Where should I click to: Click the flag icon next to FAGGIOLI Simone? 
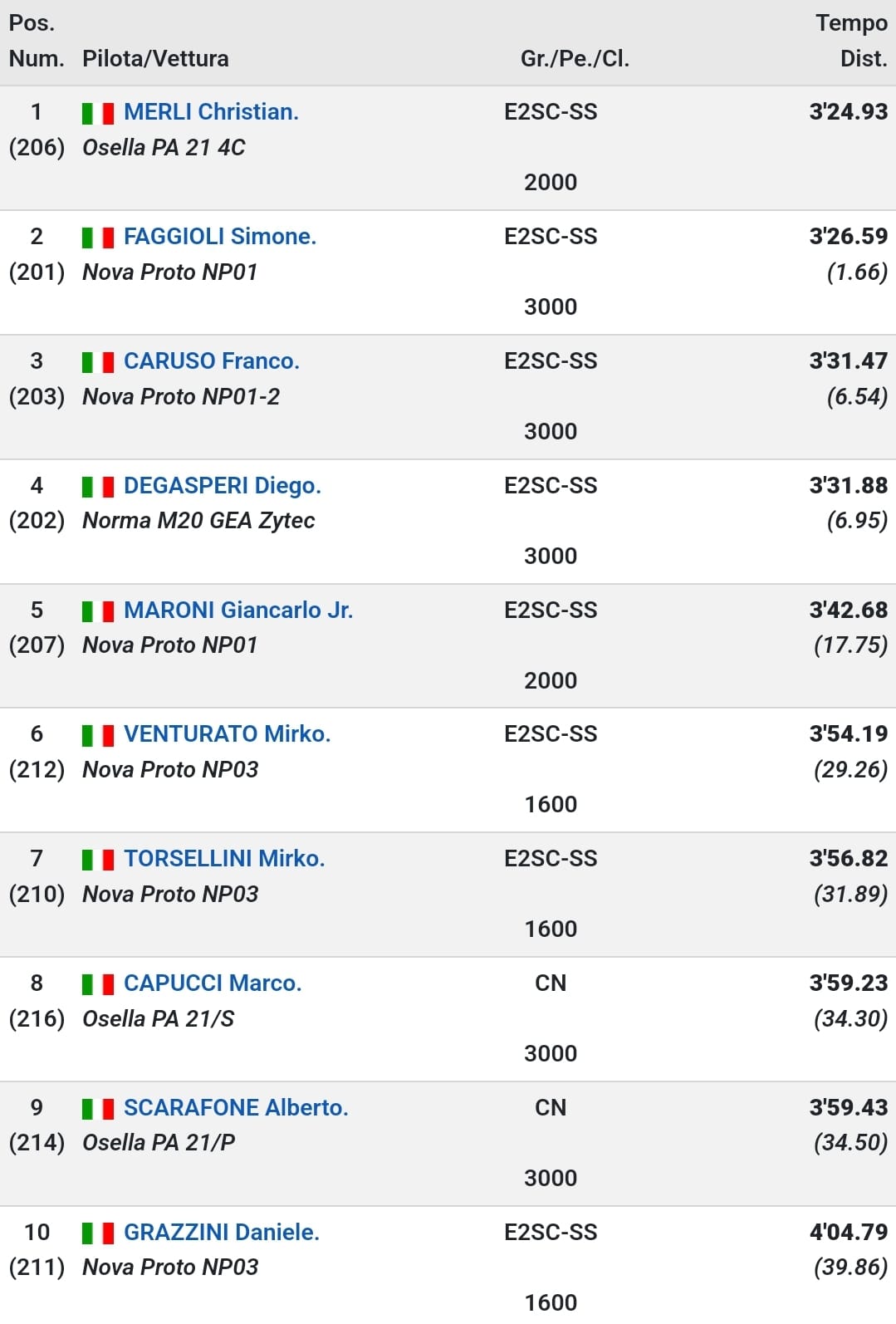coord(98,238)
